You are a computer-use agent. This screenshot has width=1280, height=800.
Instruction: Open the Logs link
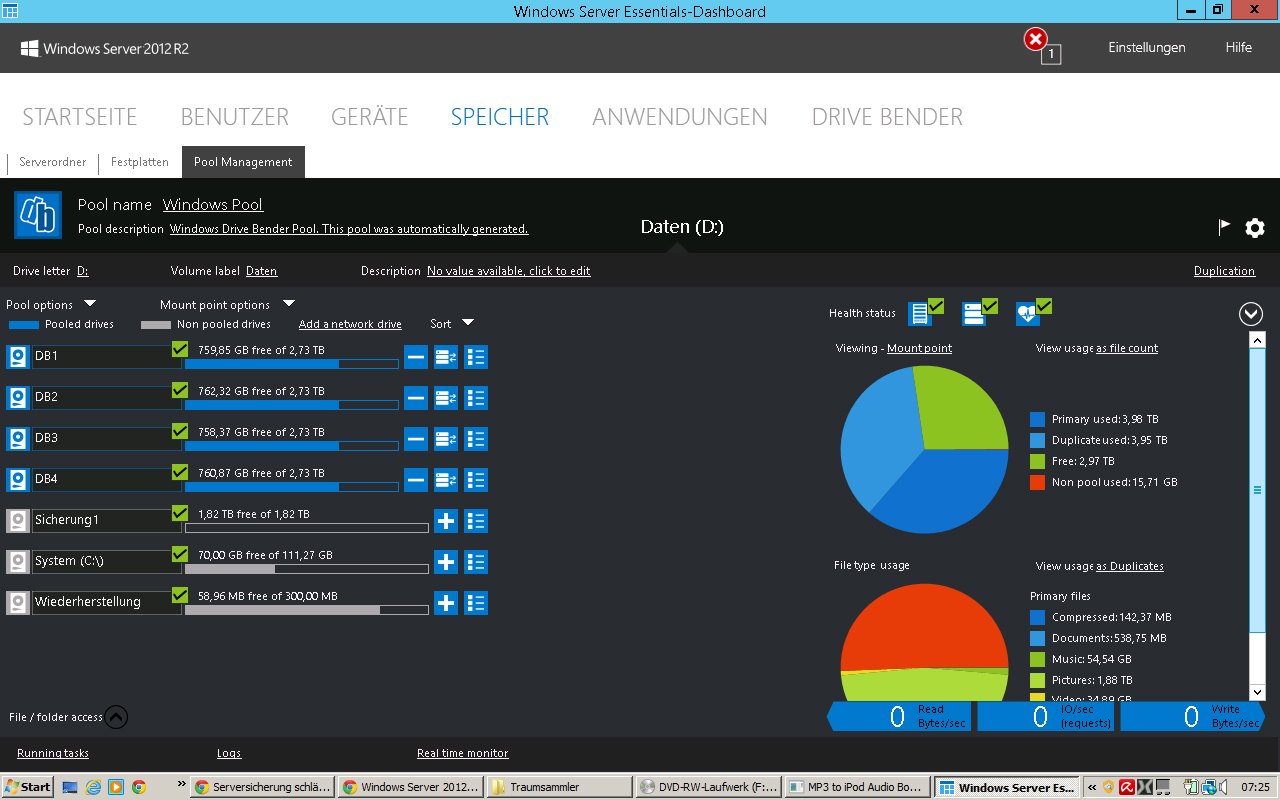pyautogui.click(x=229, y=753)
